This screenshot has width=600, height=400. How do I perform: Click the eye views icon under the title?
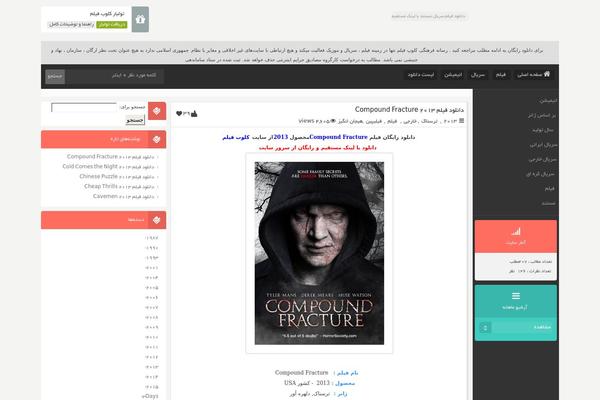click(333, 121)
